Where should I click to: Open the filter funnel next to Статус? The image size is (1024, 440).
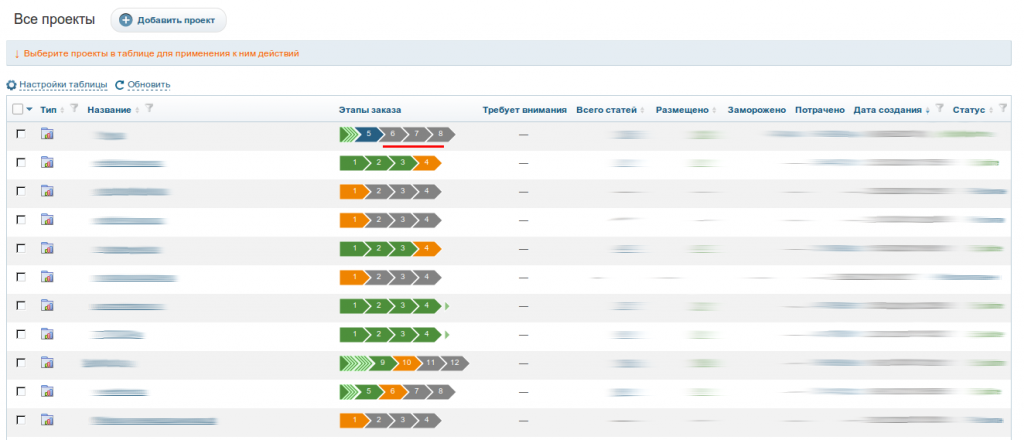pos(1004,108)
